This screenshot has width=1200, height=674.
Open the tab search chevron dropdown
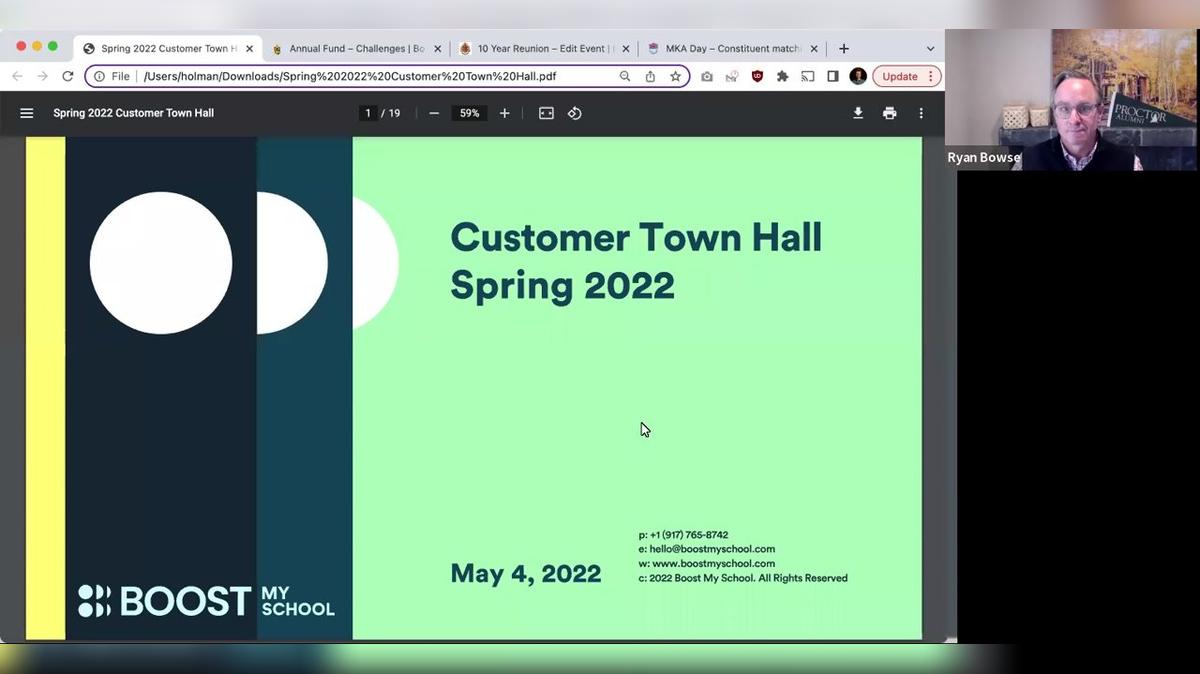point(929,48)
